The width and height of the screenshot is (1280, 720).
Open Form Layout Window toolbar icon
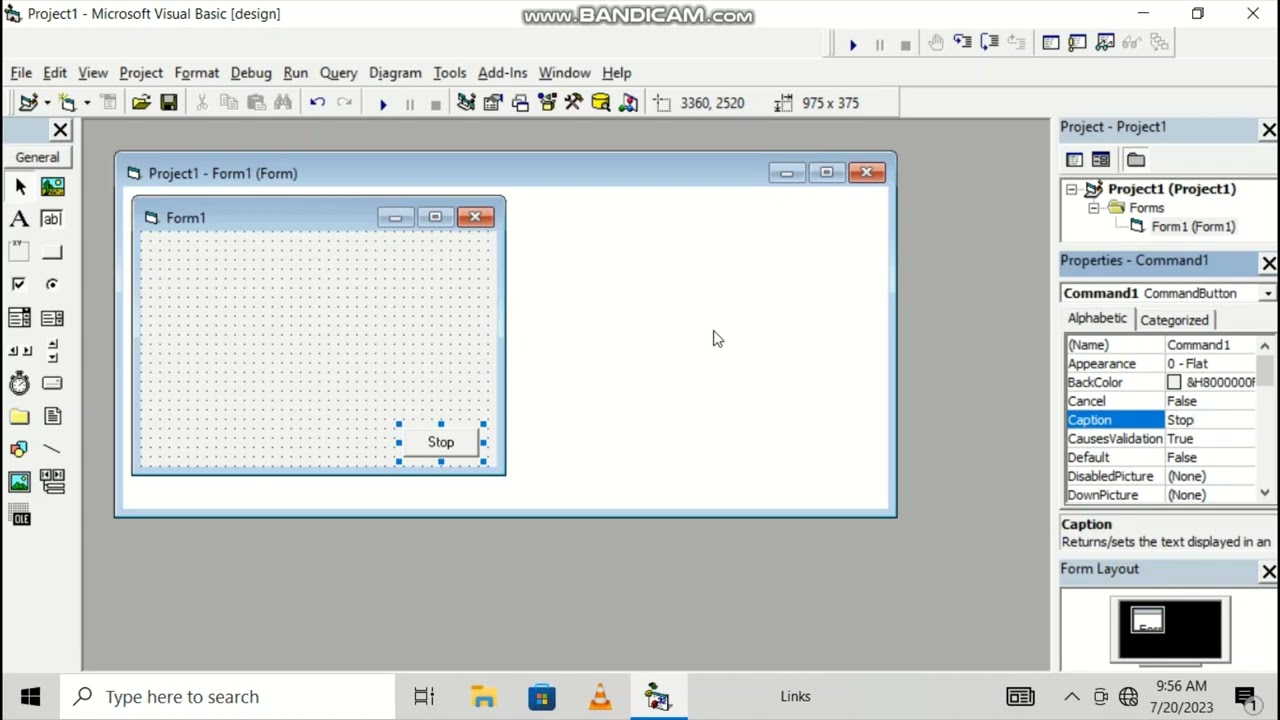(x=520, y=103)
